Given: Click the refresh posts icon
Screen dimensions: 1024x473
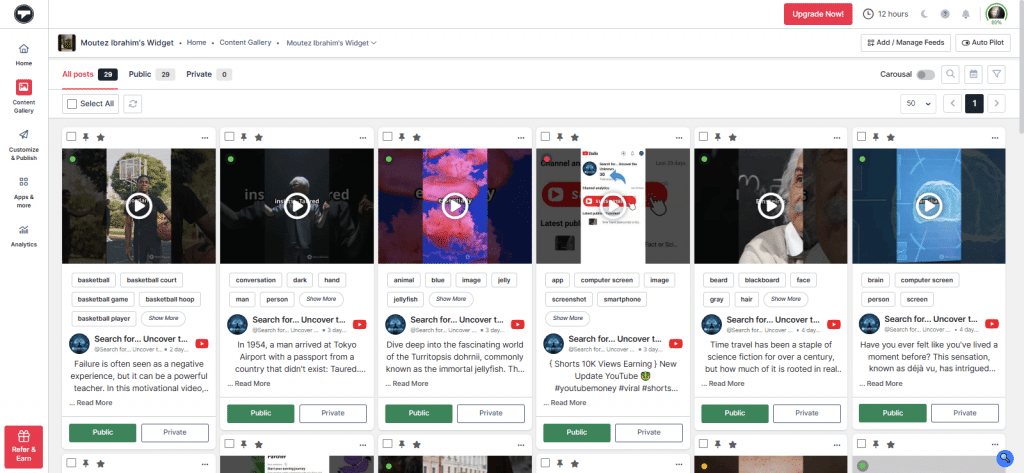Looking at the screenshot, I should coord(134,103).
